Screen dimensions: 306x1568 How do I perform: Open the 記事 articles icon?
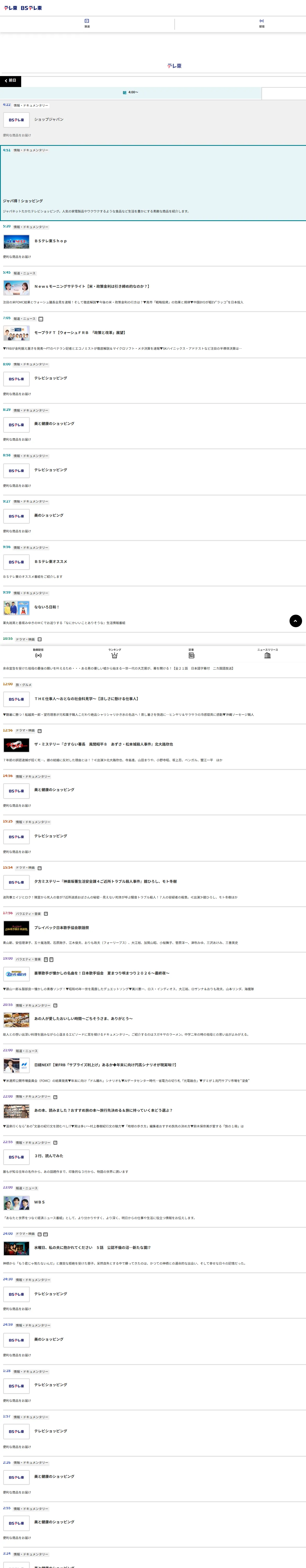point(191,654)
